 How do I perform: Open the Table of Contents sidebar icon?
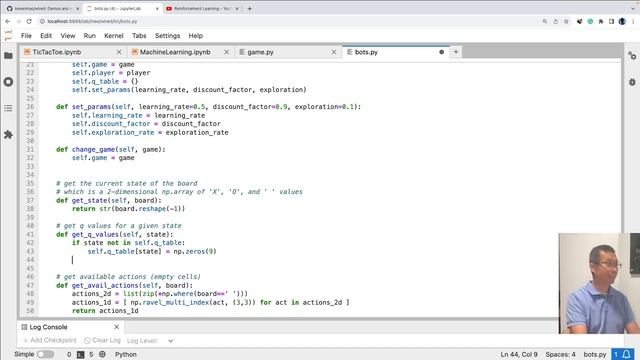[x=8, y=108]
